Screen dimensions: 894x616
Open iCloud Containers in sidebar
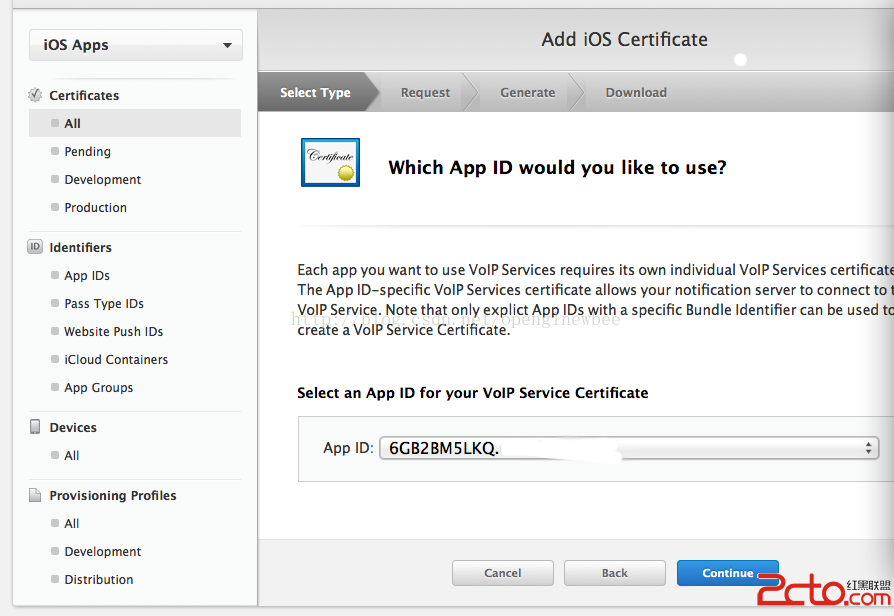[116, 359]
